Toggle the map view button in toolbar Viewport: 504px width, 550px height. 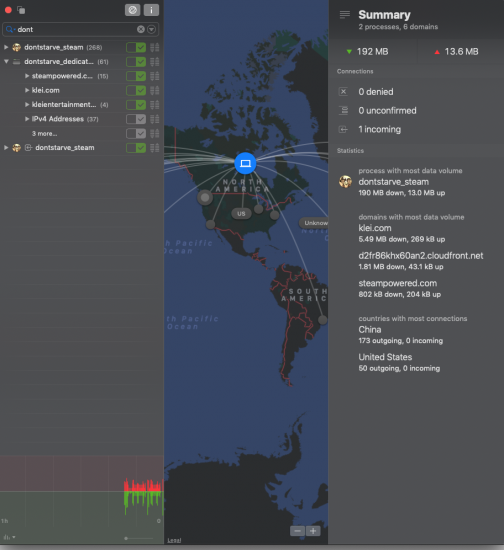point(133,10)
